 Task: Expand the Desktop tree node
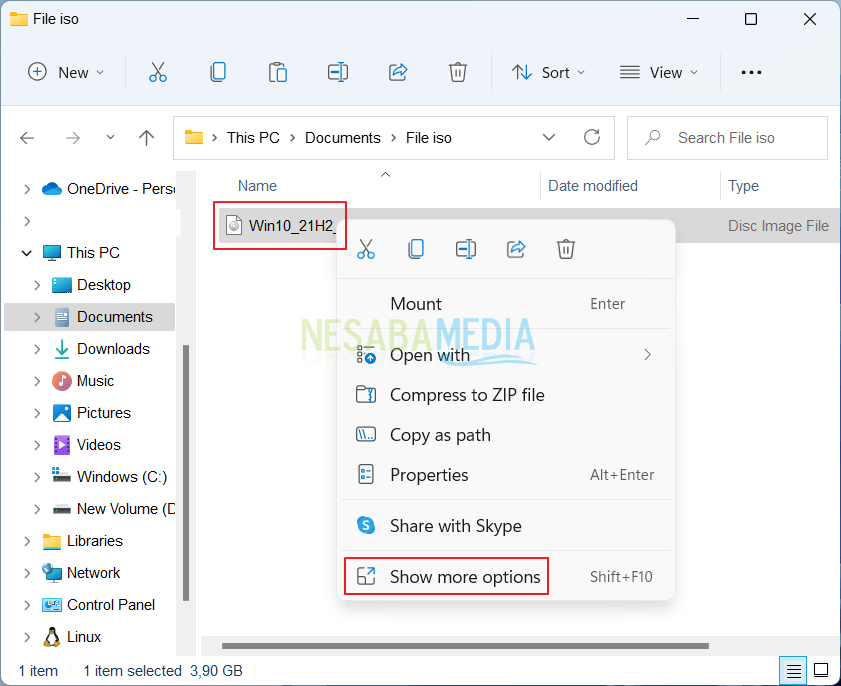pyautogui.click(x=37, y=285)
